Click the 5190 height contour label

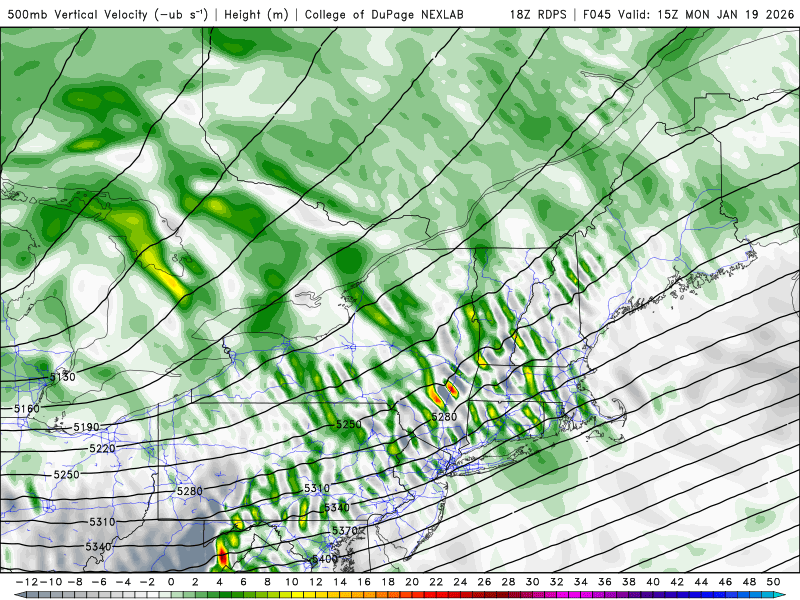(x=86, y=427)
